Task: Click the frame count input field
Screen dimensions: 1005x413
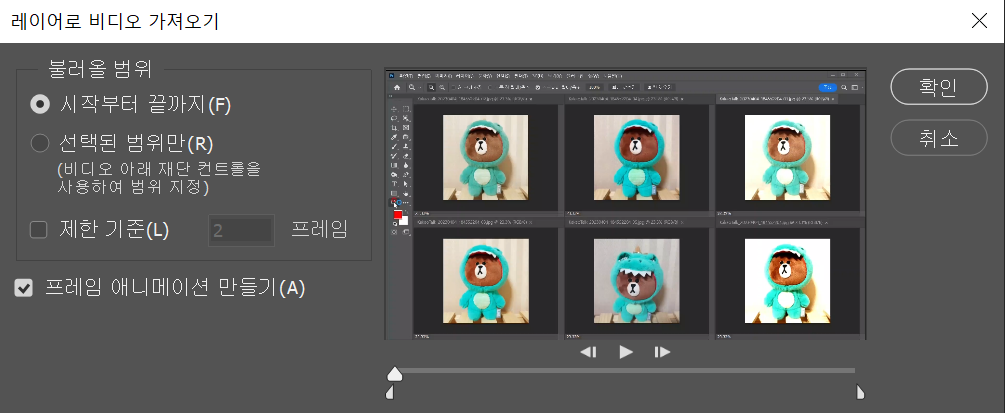Action: 241,230
